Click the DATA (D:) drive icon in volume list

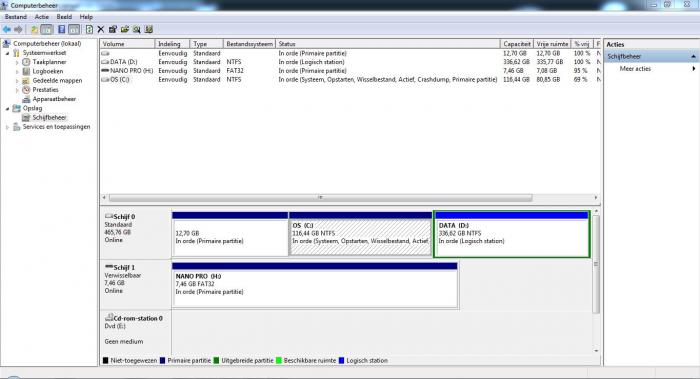pyautogui.click(x=105, y=62)
